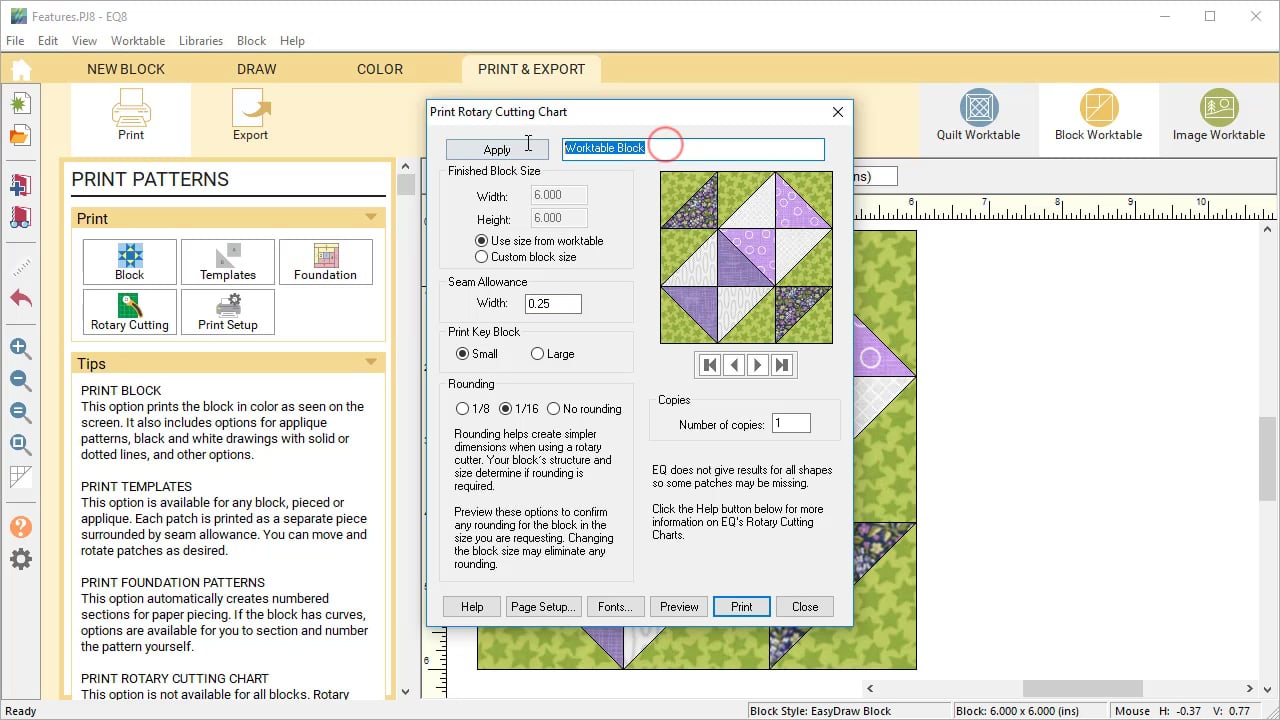This screenshot has width=1280, height=720.
Task: Create a new project from sidebar
Action: 21,103
